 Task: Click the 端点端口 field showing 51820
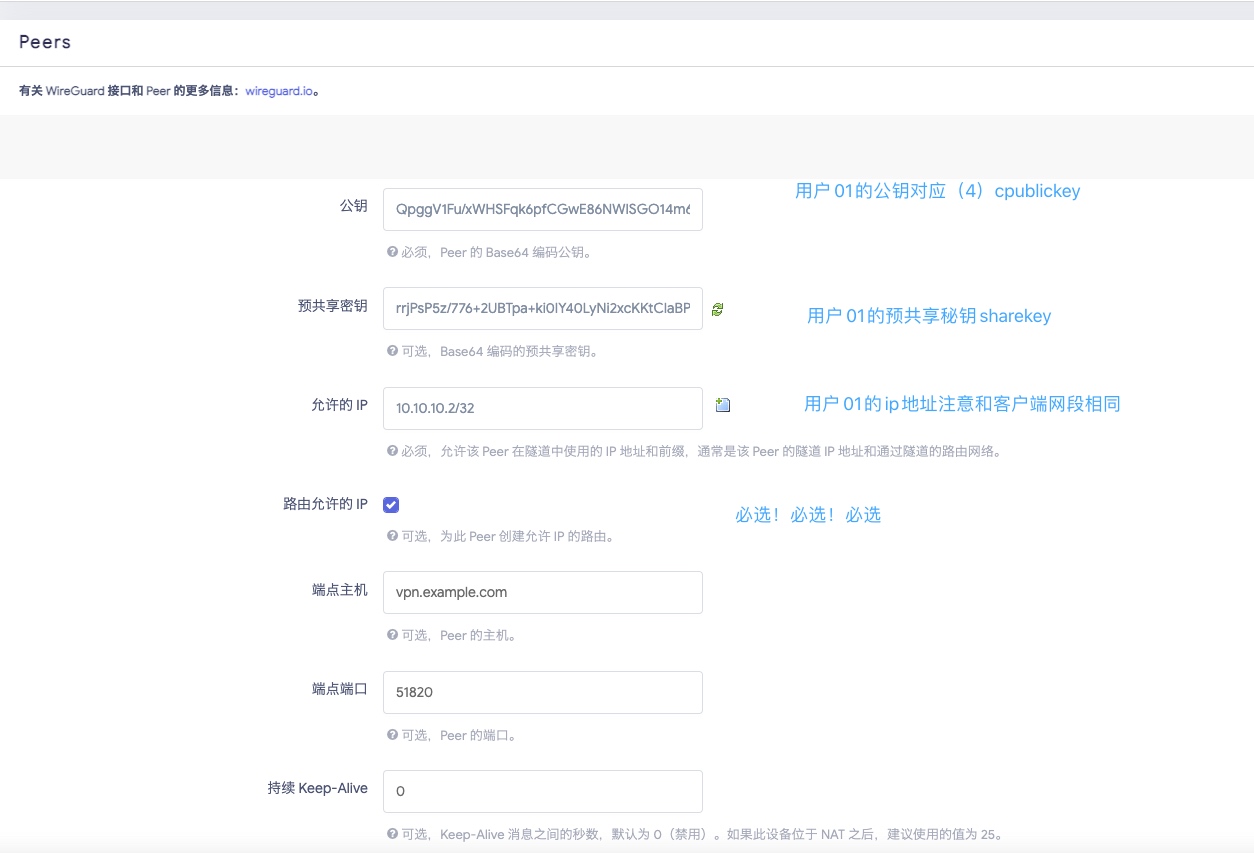[x=543, y=692]
